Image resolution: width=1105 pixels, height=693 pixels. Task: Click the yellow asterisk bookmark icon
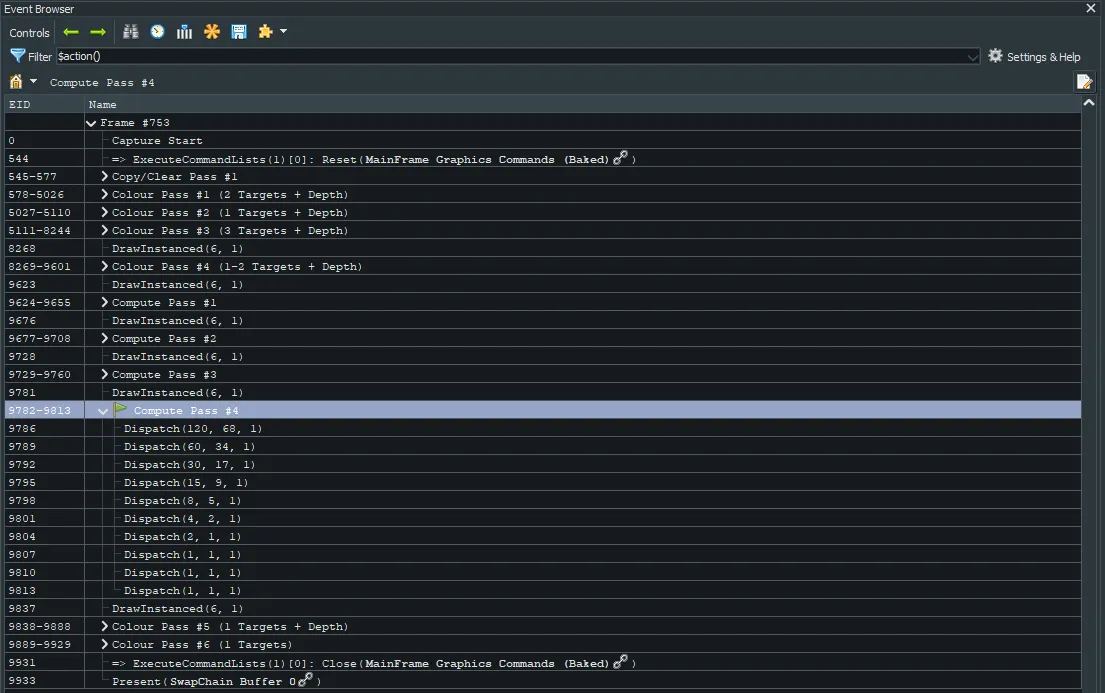point(211,31)
